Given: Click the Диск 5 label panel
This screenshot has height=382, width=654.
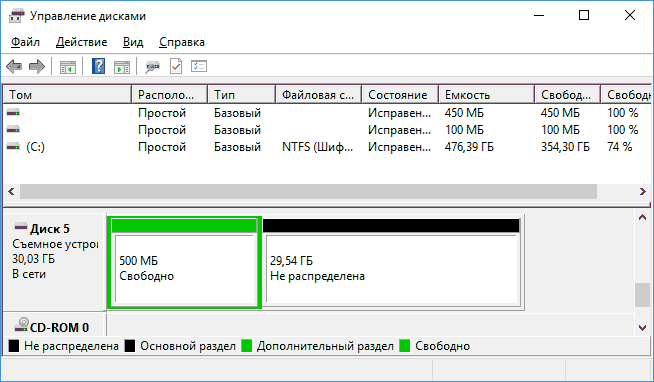Looking at the screenshot, I should coord(54,262).
